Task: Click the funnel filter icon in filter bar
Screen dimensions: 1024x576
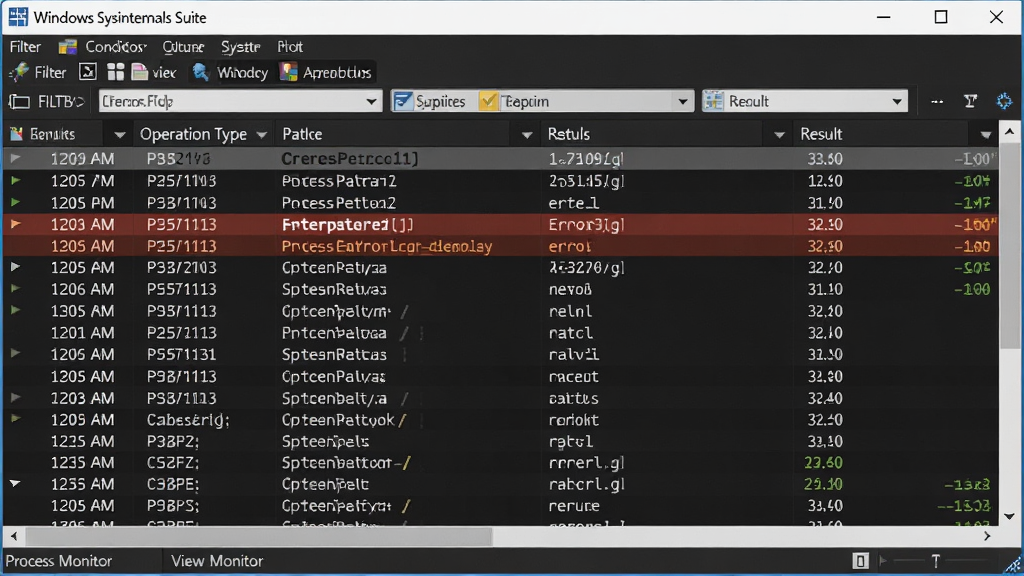Action: pos(970,101)
